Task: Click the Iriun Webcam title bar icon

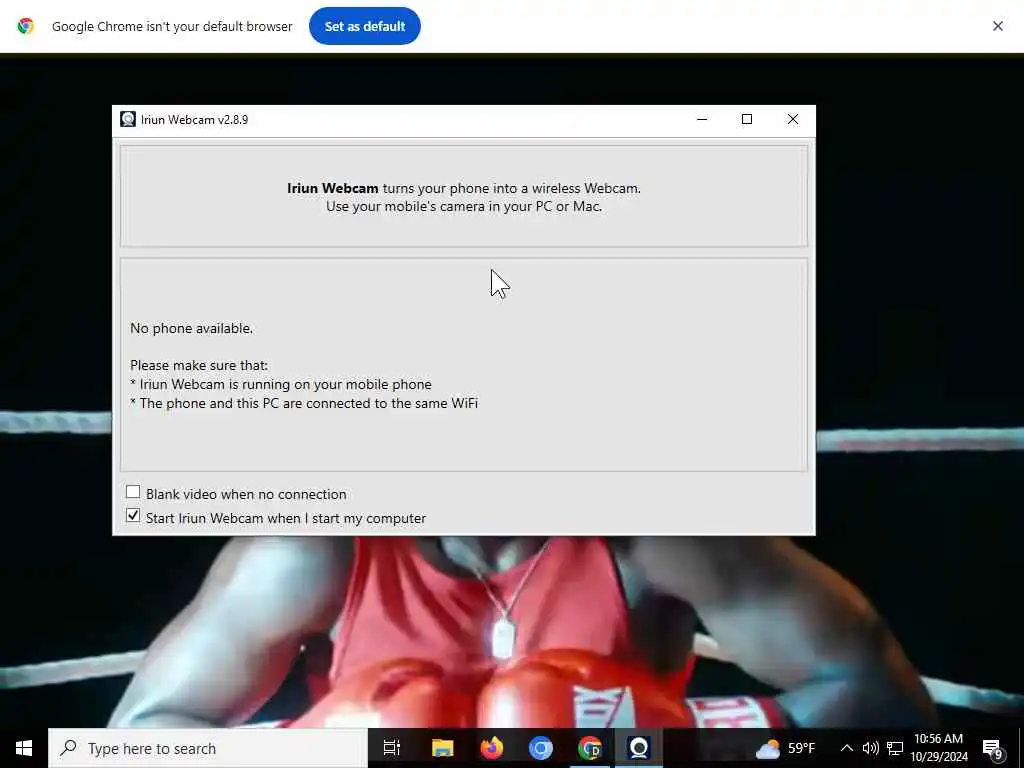Action: click(x=128, y=120)
